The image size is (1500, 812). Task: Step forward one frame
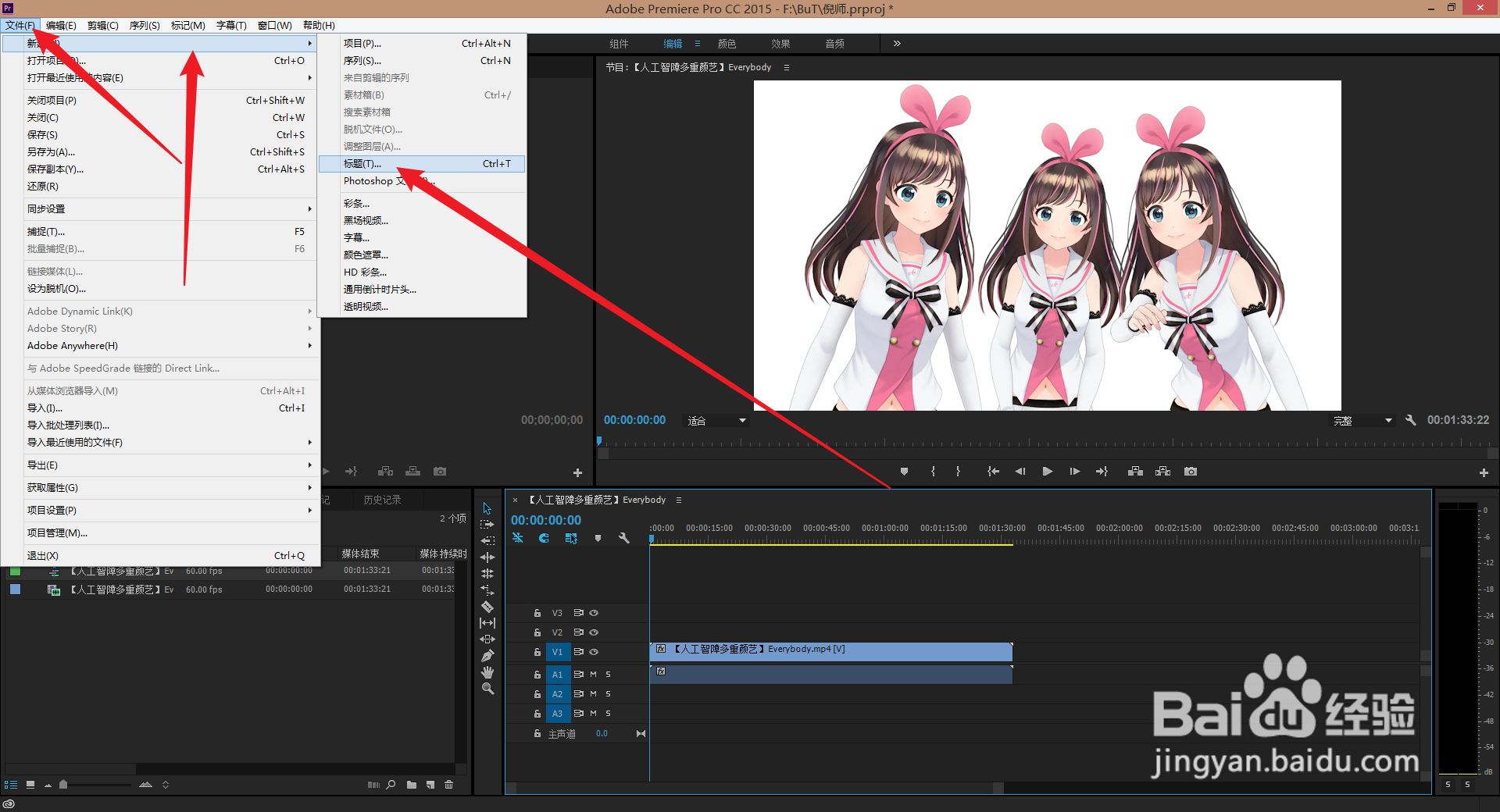coord(1074,472)
